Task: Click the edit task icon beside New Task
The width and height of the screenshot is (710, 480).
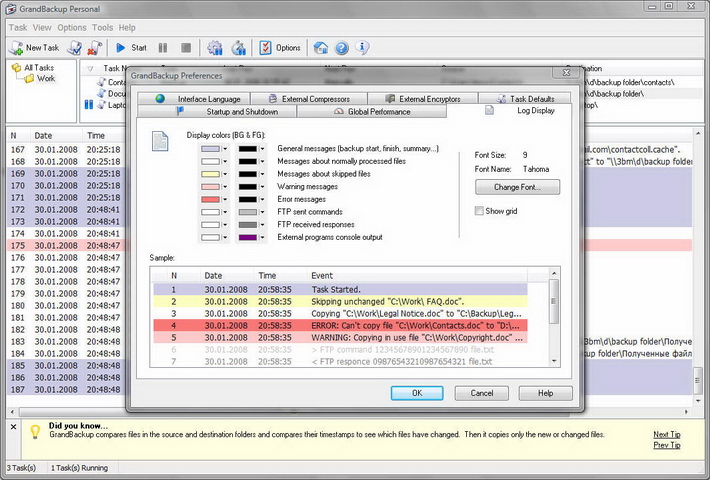Action: pos(75,48)
